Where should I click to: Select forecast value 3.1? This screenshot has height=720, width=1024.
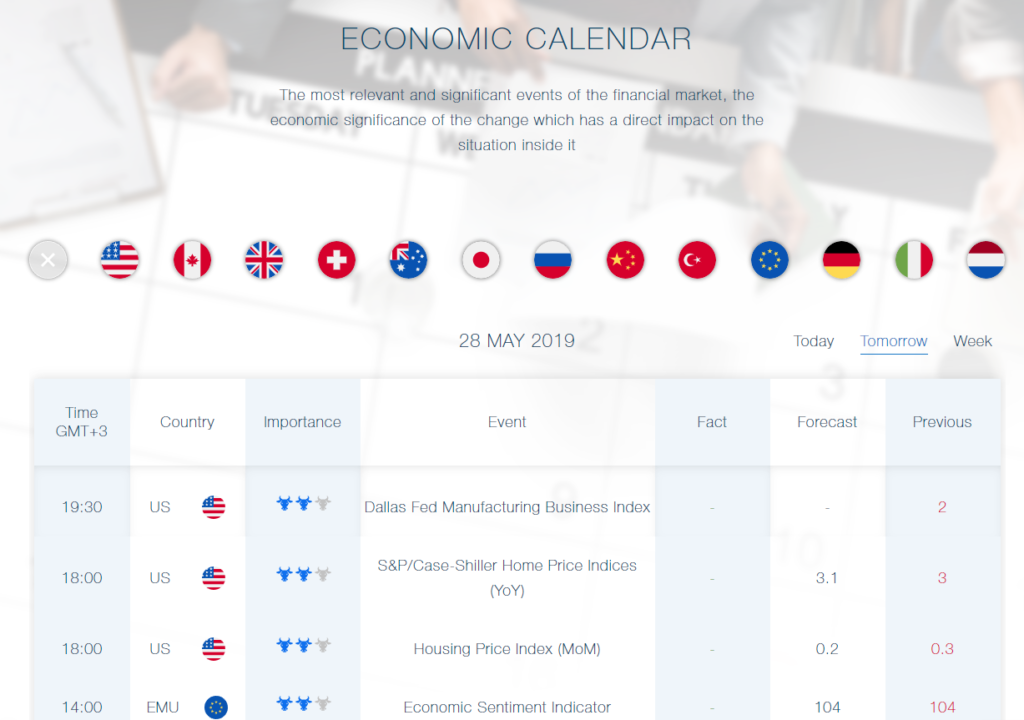point(827,578)
